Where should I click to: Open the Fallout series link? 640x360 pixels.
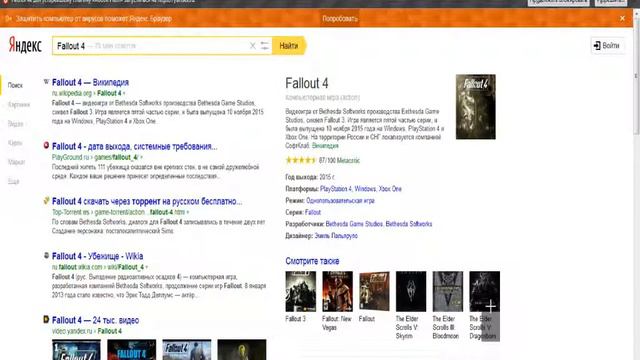point(313,212)
